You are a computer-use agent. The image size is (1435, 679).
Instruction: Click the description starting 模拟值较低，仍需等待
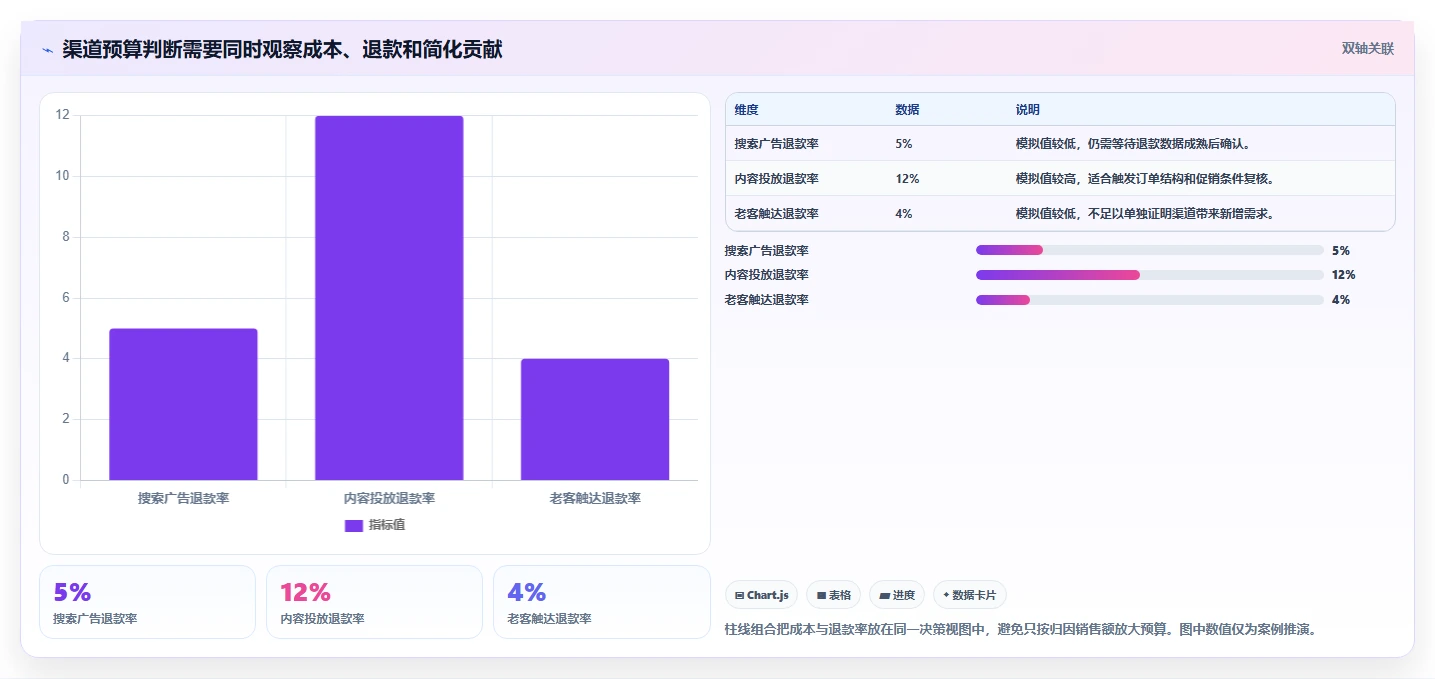click(x=1133, y=144)
